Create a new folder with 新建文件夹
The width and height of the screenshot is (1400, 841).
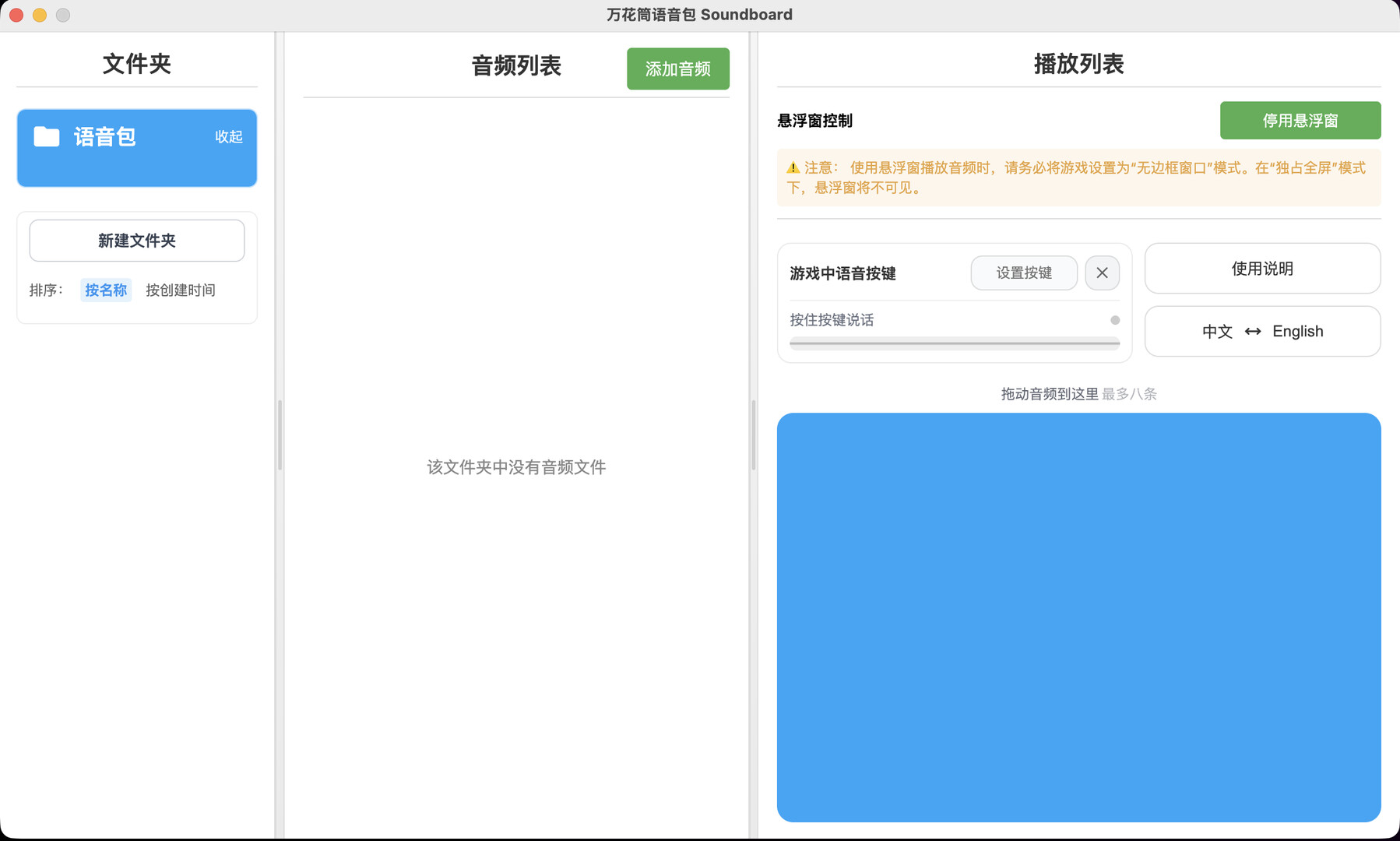tap(136, 241)
